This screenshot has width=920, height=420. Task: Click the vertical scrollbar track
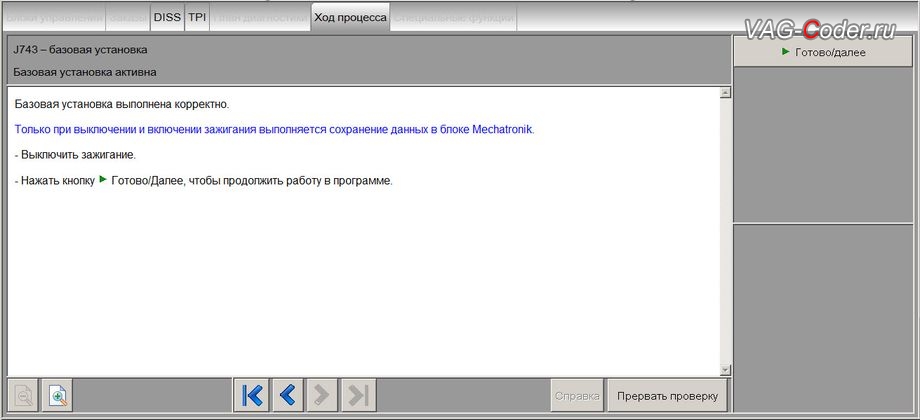click(725, 231)
